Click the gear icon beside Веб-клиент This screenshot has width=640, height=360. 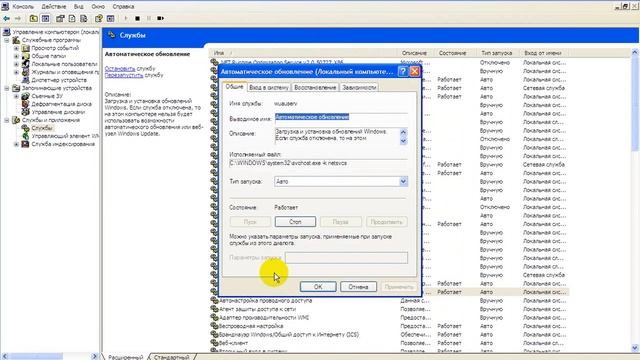tap(214, 343)
